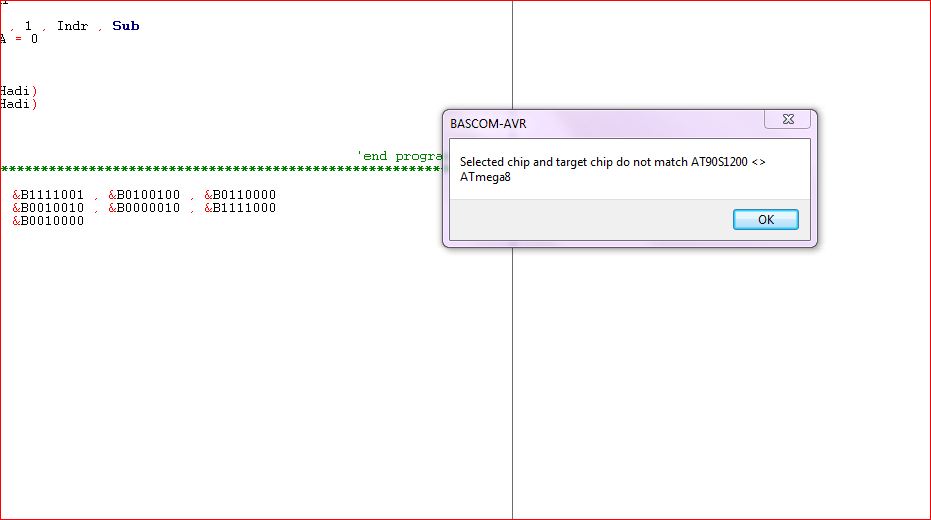Click the 'Sub' keyword in code

[x=126, y=26]
